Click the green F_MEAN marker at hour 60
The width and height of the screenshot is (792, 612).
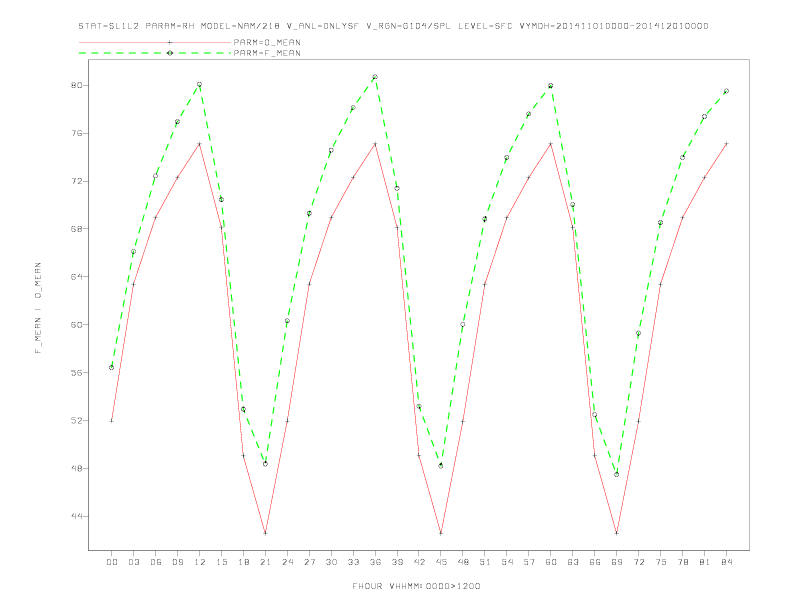tap(551, 86)
